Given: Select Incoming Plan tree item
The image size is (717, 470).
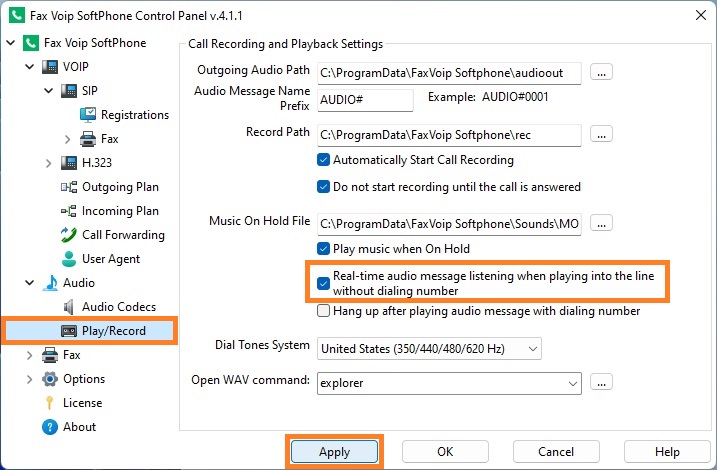Looking at the screenshot, I should [120, 211].
